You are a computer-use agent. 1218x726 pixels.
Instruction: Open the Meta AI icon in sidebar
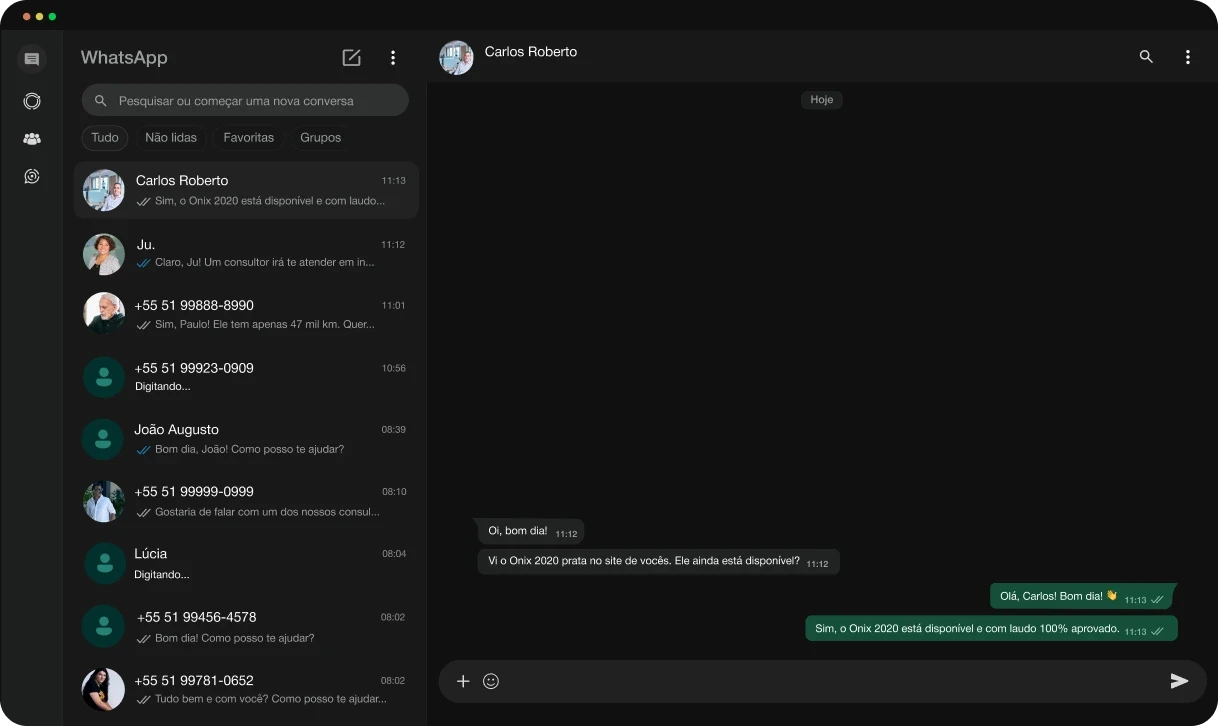(31, 176)
